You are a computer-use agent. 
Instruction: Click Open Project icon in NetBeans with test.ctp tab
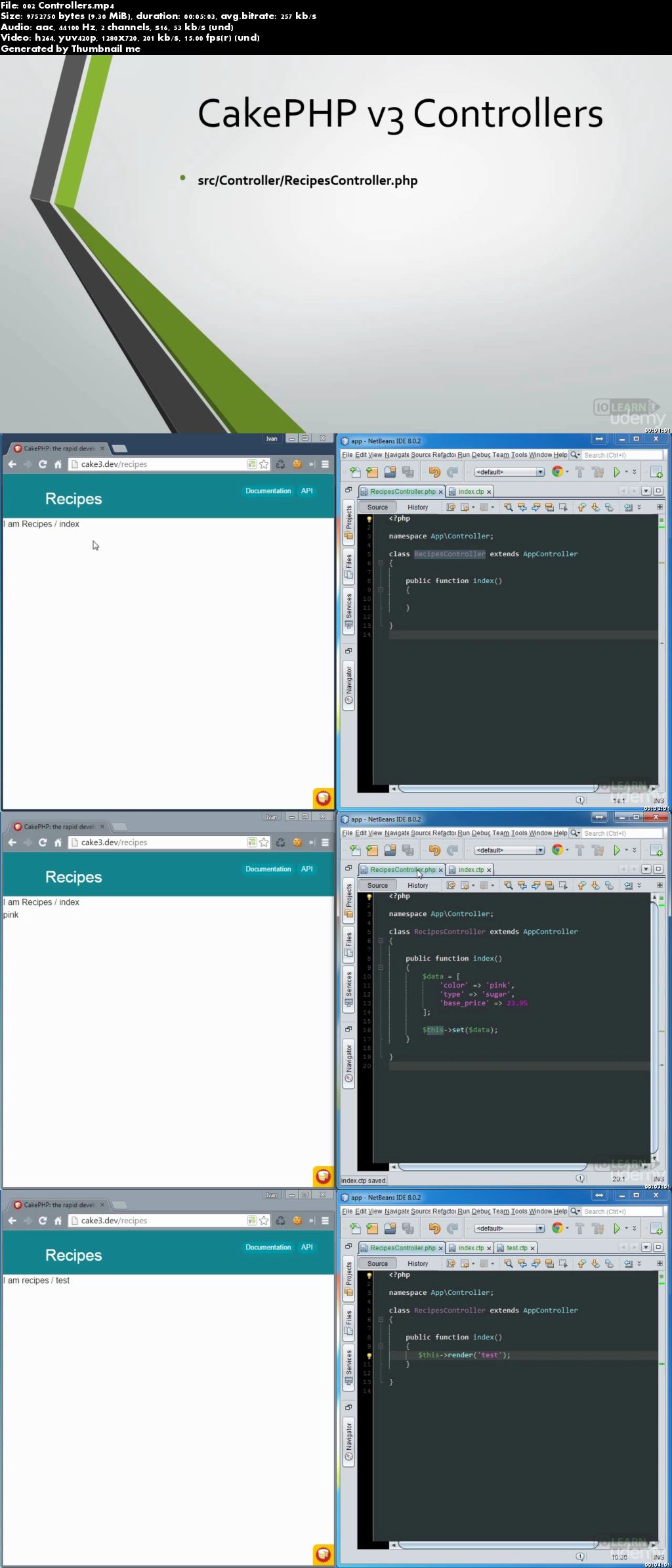pos(390,1228)
